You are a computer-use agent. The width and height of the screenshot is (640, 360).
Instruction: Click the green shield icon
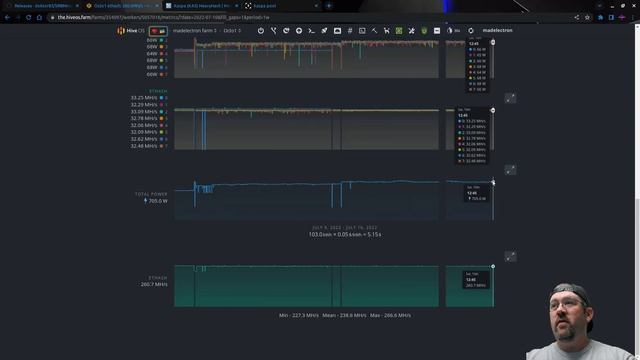pyautogui.click(x=424, y=31)
